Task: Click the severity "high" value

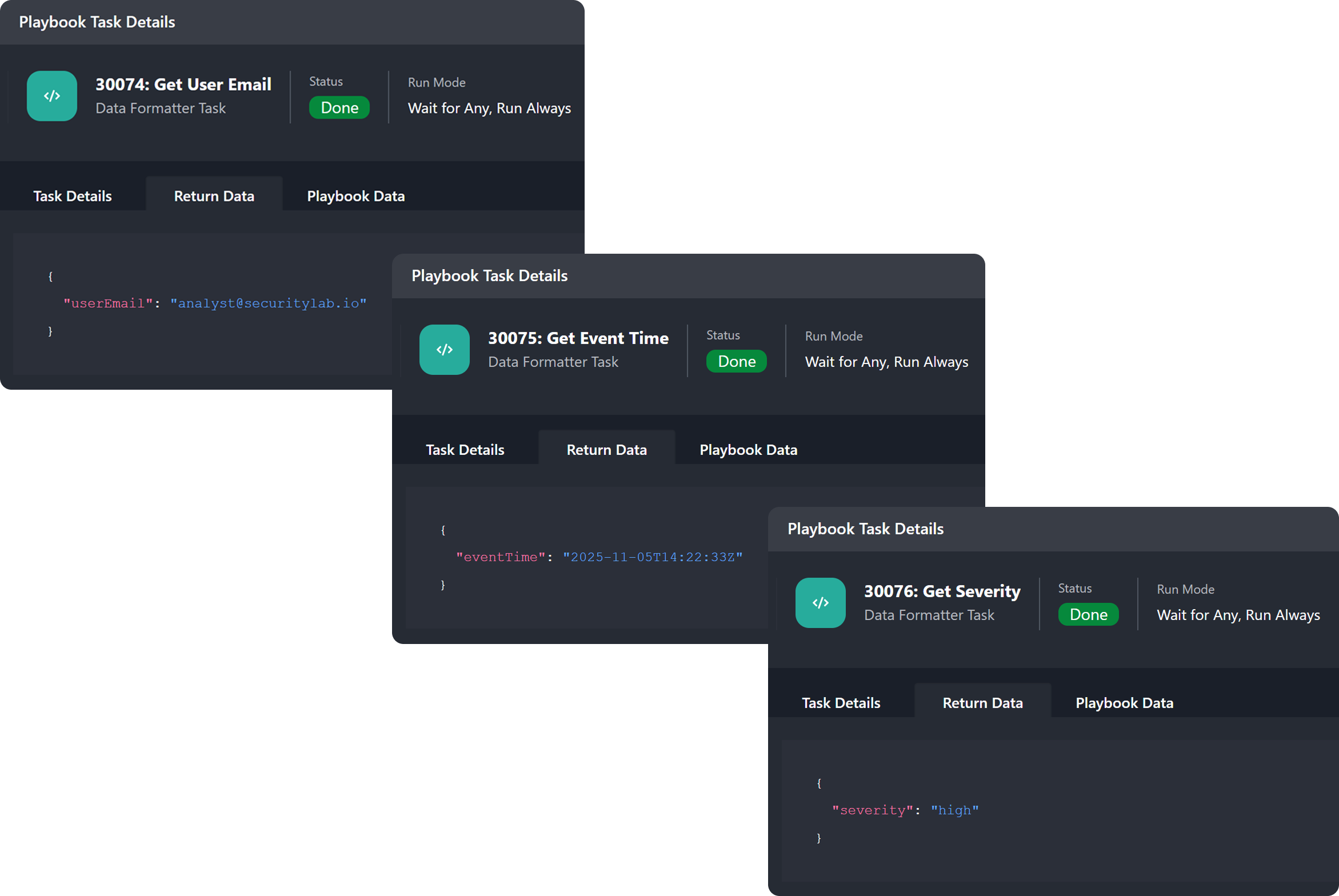Action: point(954,810)
